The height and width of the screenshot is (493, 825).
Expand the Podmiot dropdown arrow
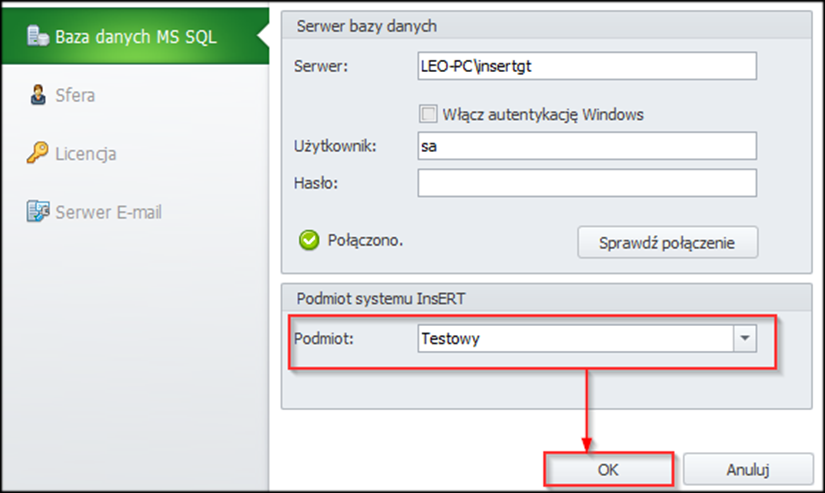click(x=744, y=338)
